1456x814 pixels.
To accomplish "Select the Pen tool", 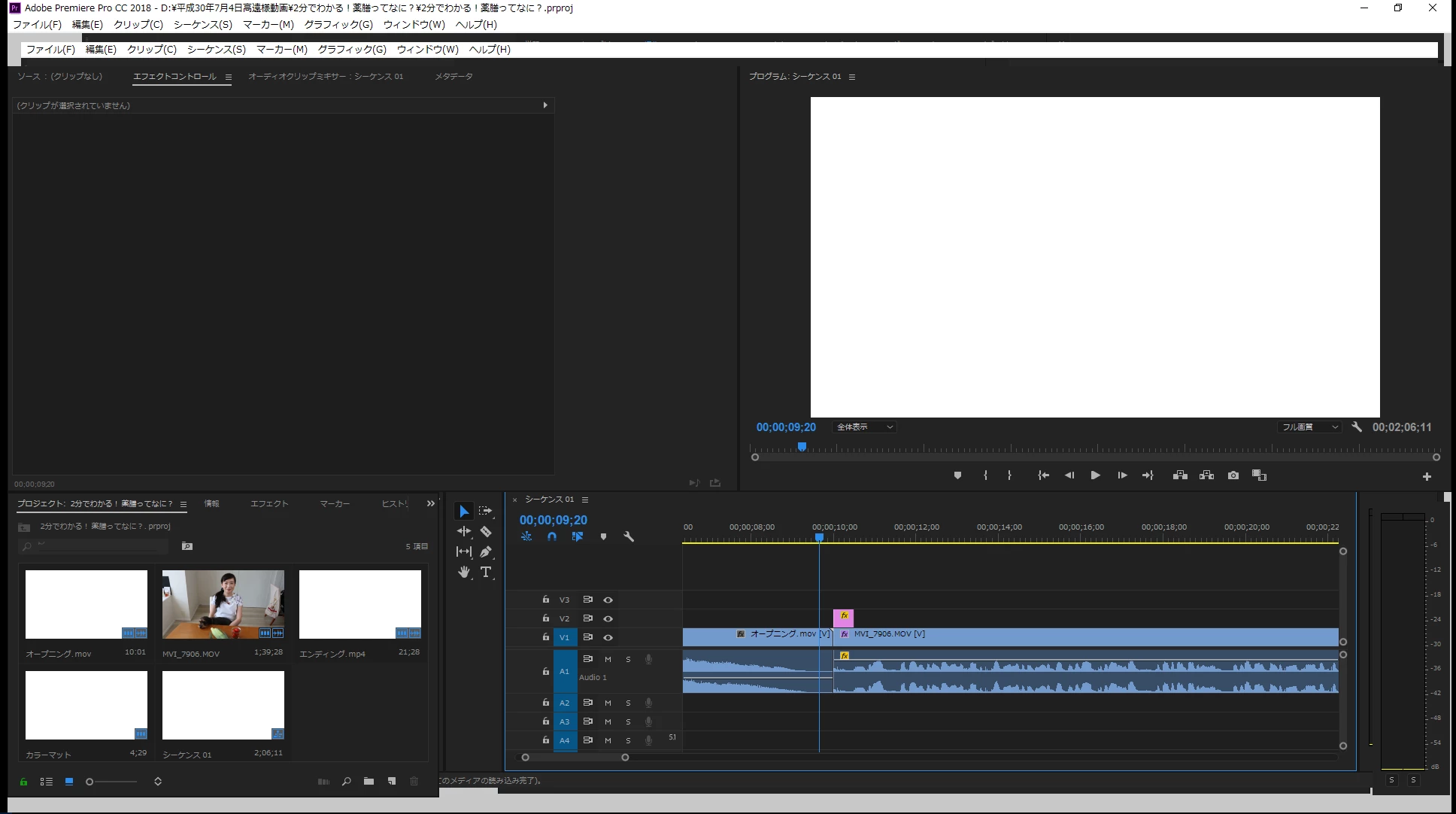I will (486, 551).
